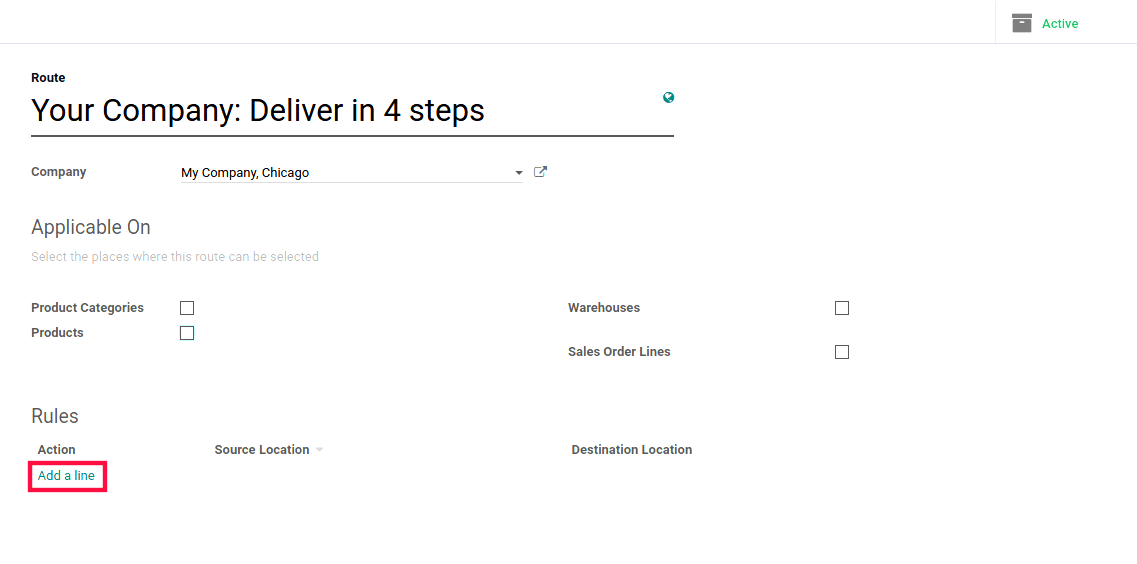
Task: Click the Company label
Action: click(x=59, y=172)
